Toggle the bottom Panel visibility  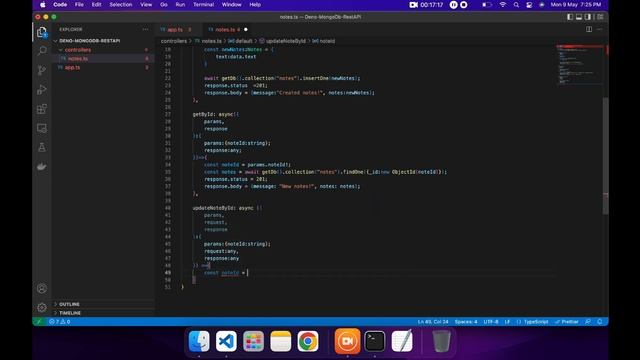(x=579, y=17)
